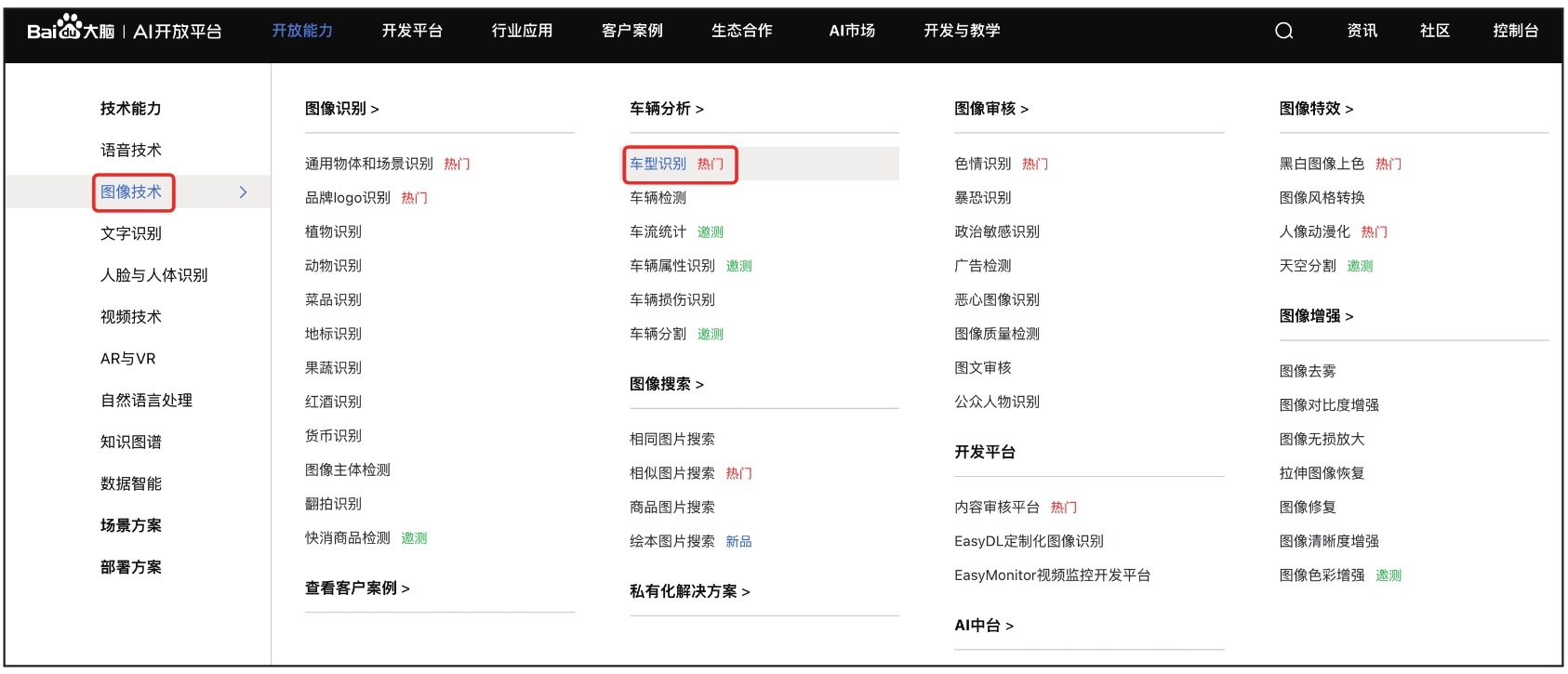Open the 开发平台 nav menu

412,31
